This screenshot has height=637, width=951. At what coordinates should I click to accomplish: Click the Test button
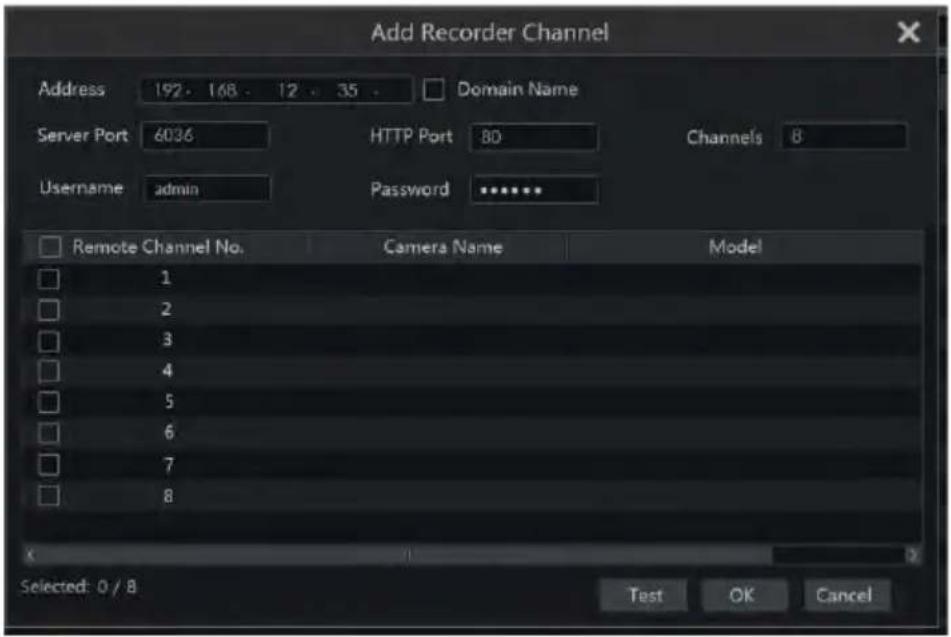coord(644,595)
